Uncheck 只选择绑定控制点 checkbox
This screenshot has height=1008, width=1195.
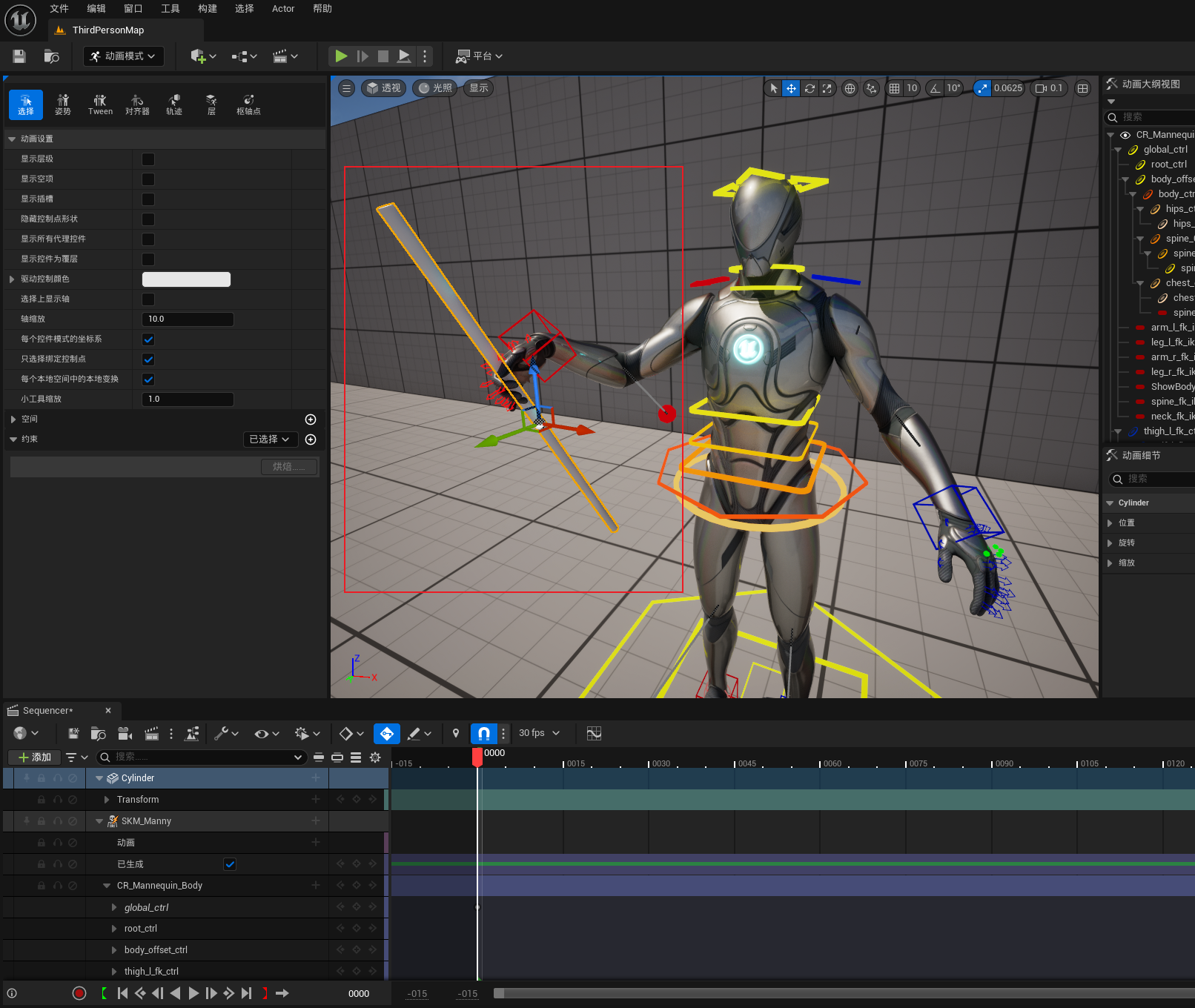pyautogui.click(x=148, y=359)
